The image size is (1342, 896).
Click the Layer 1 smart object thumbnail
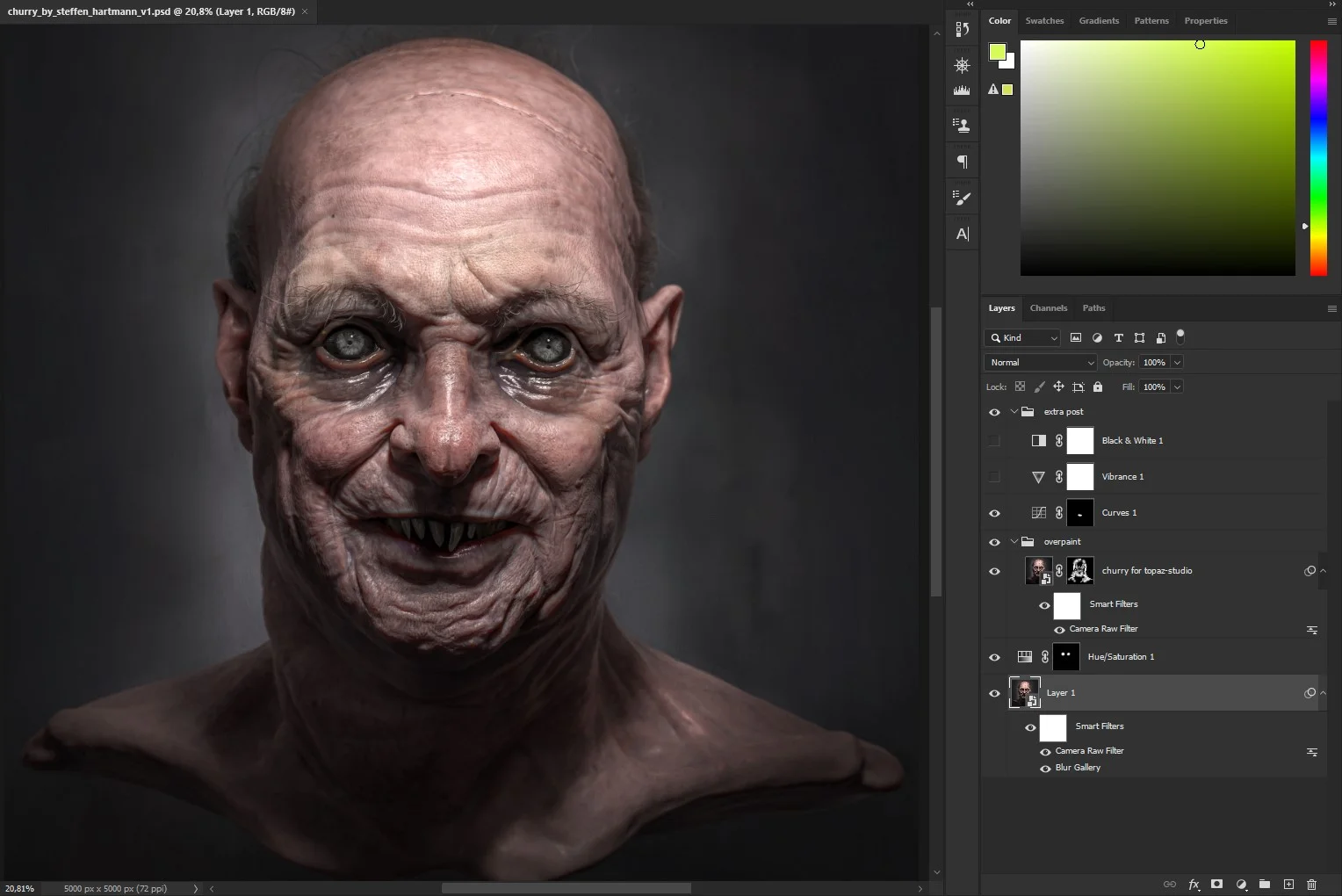(1024, 693)
